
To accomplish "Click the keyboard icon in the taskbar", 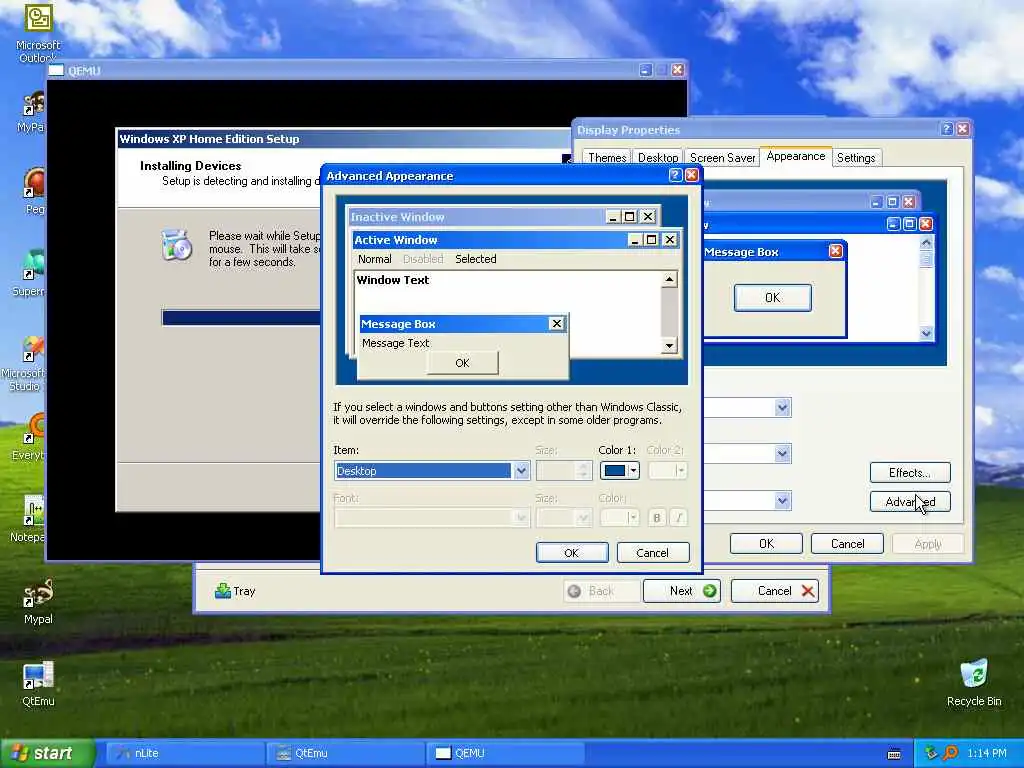I will click(x=894, y=754).
